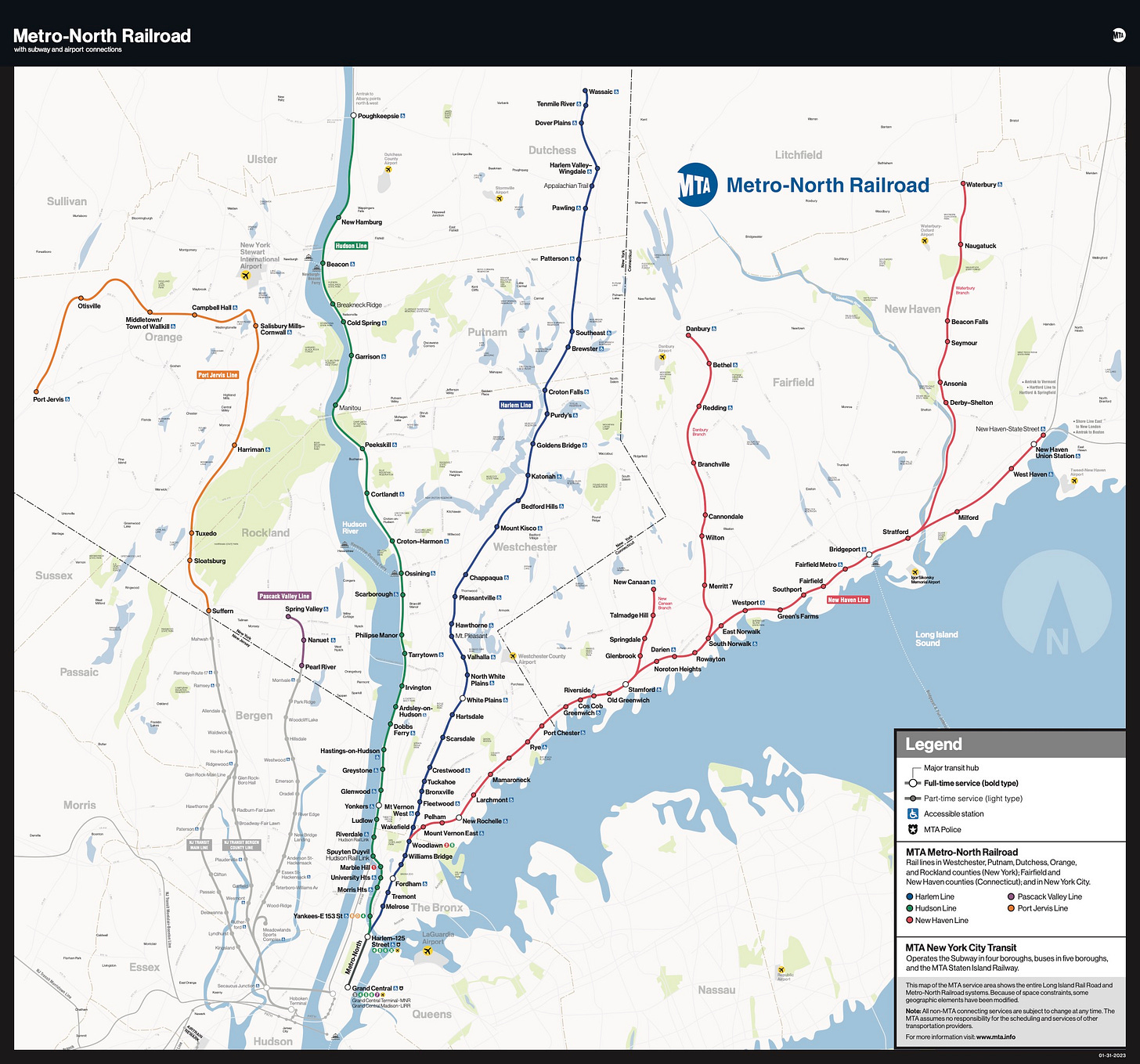The width and height of the screenshot is (1140, 1064).
Task: Click the Stamford station label
Action: (642, 690)
